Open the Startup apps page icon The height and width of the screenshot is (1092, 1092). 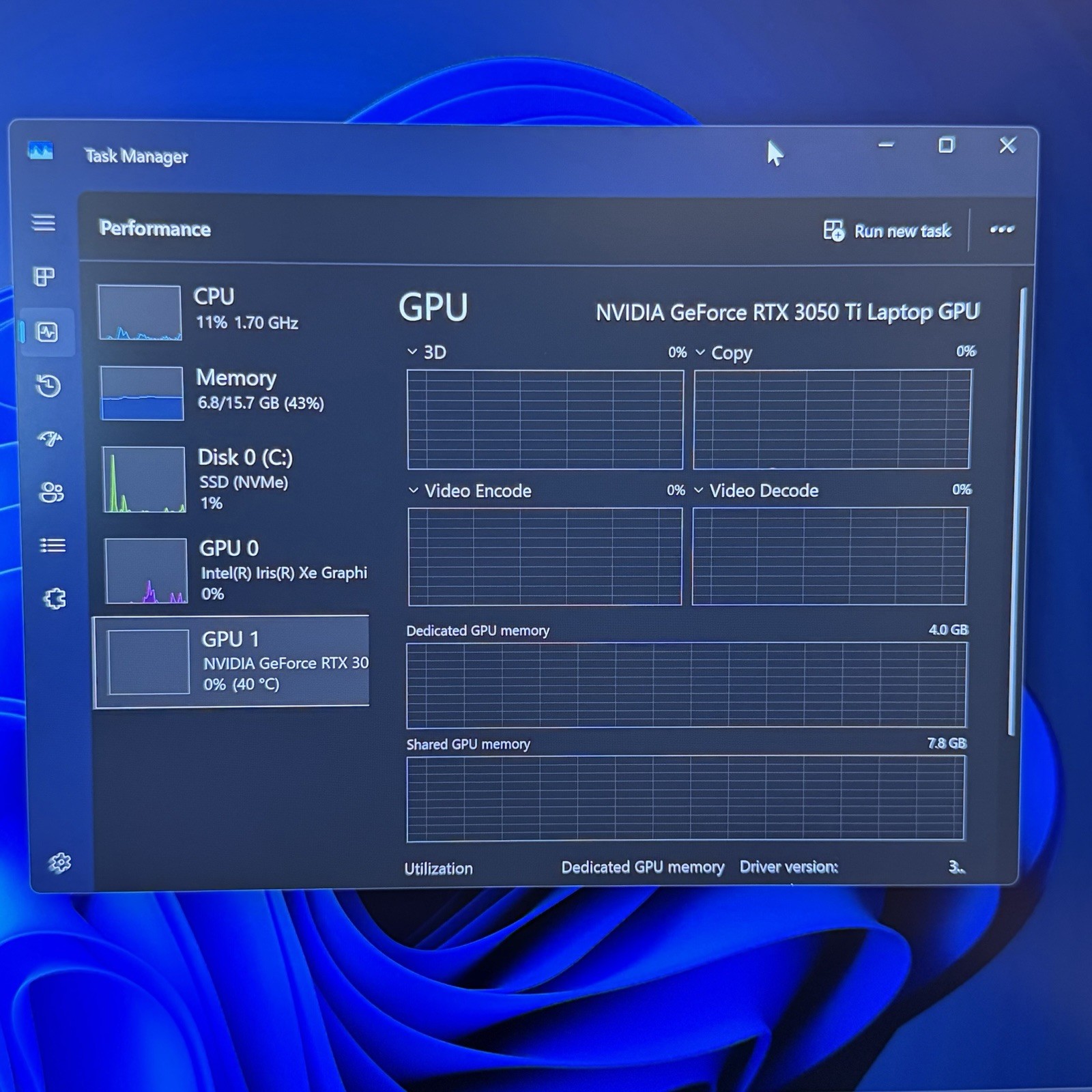[x=50, y=439]
